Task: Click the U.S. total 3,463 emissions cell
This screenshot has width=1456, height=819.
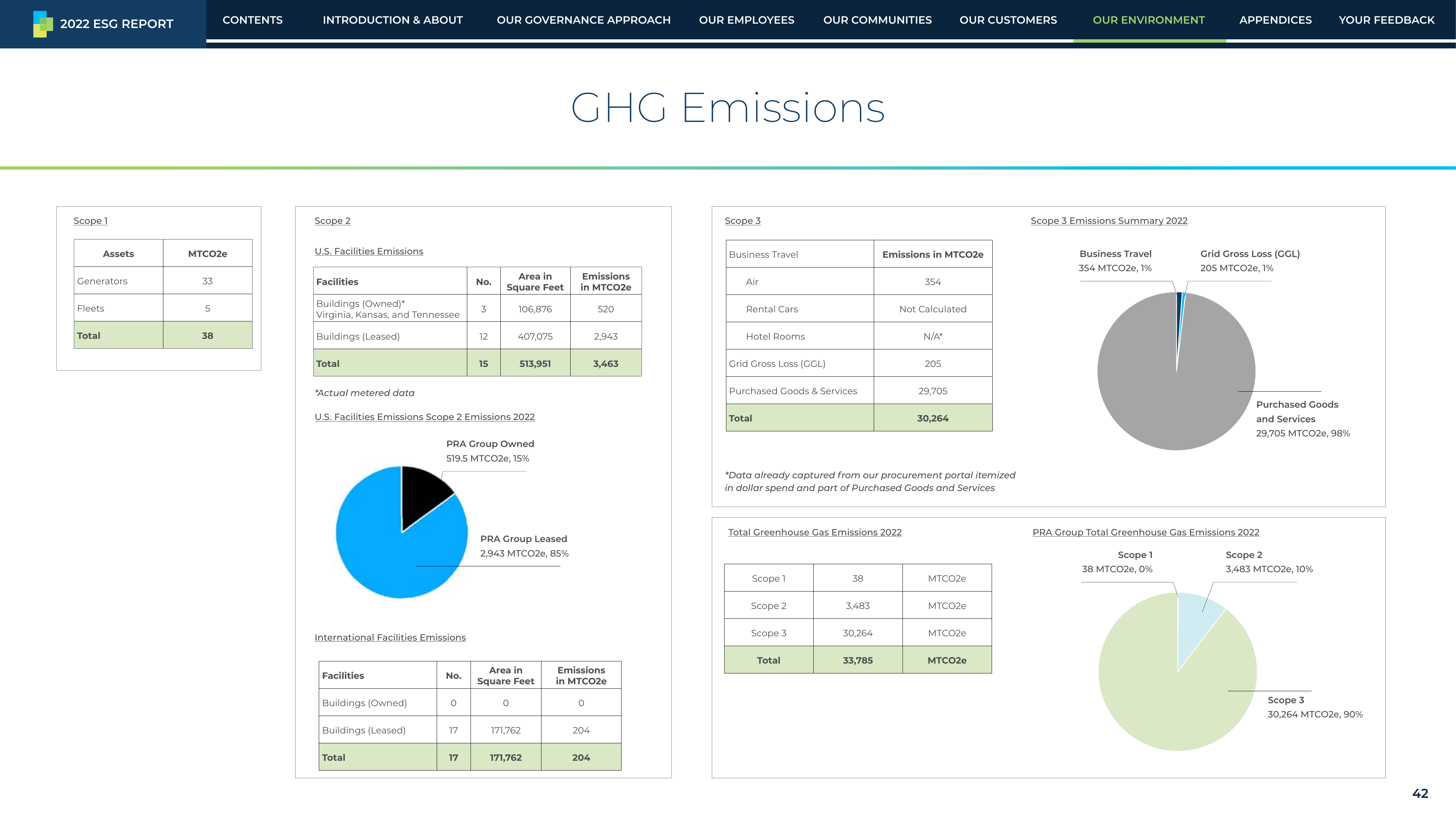Action: (606, 363)
